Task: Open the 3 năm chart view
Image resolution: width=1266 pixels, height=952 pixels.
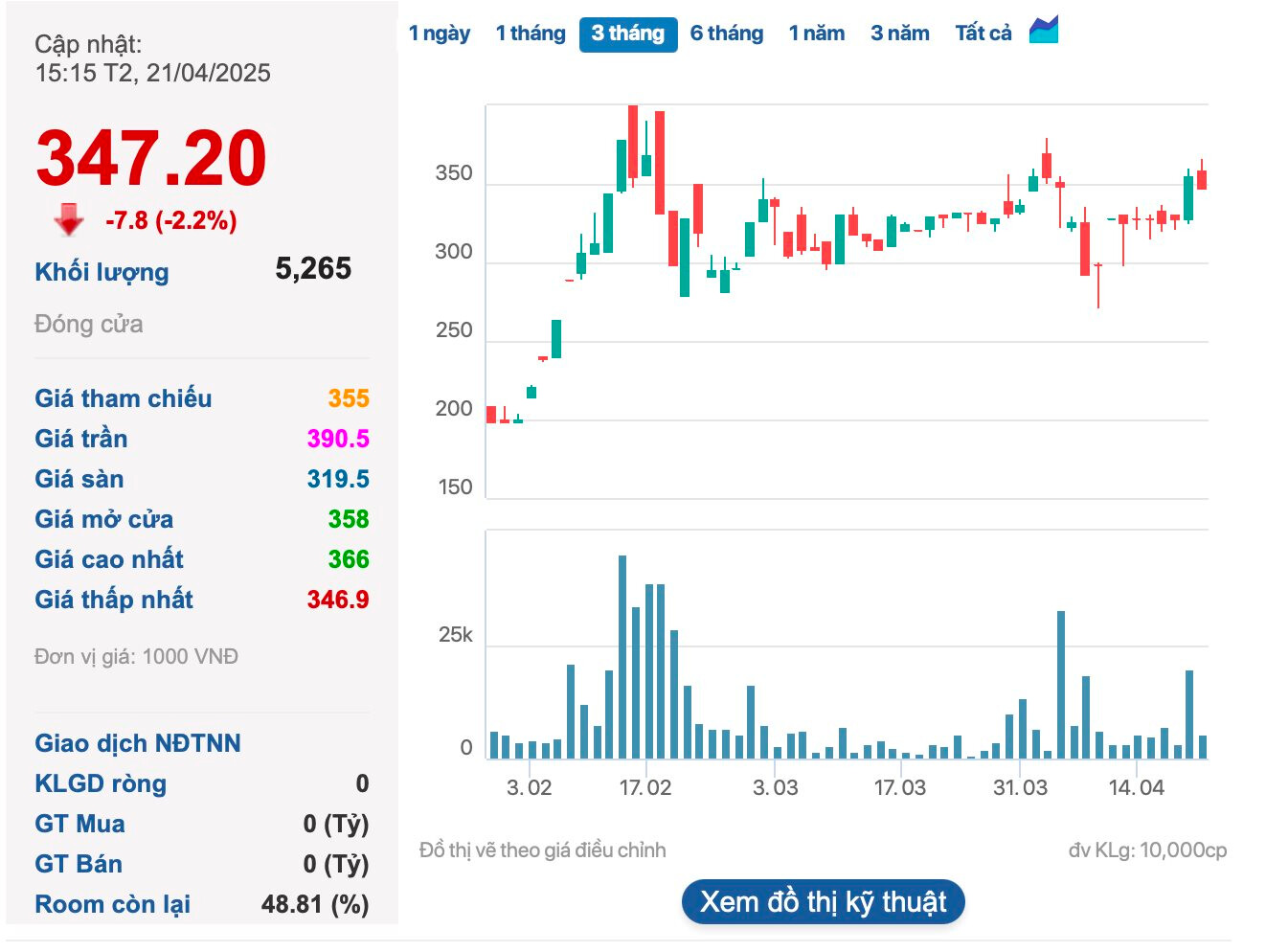Action: pyautogui.click(x=900, y=34)
